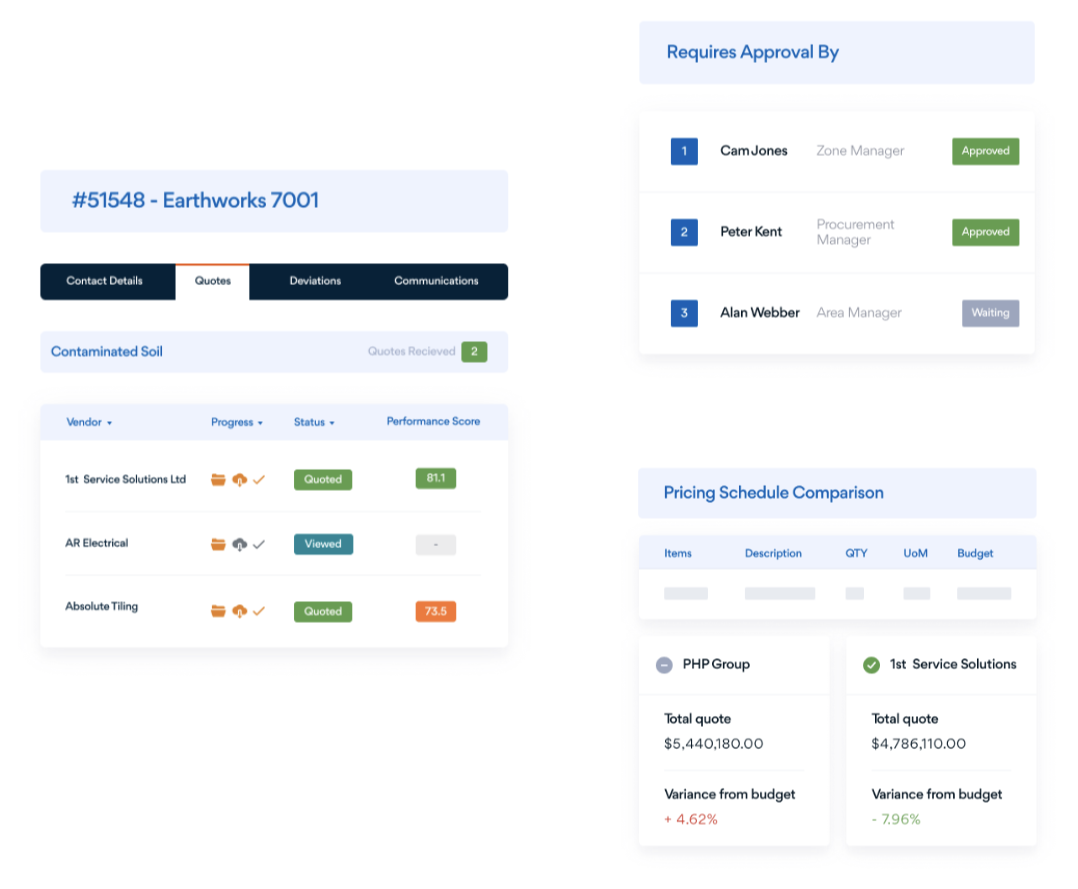Viewport: 1078px width, 889px height.
Task: Click the grey minus icon beside PHP Group
Action: point(664,665)
